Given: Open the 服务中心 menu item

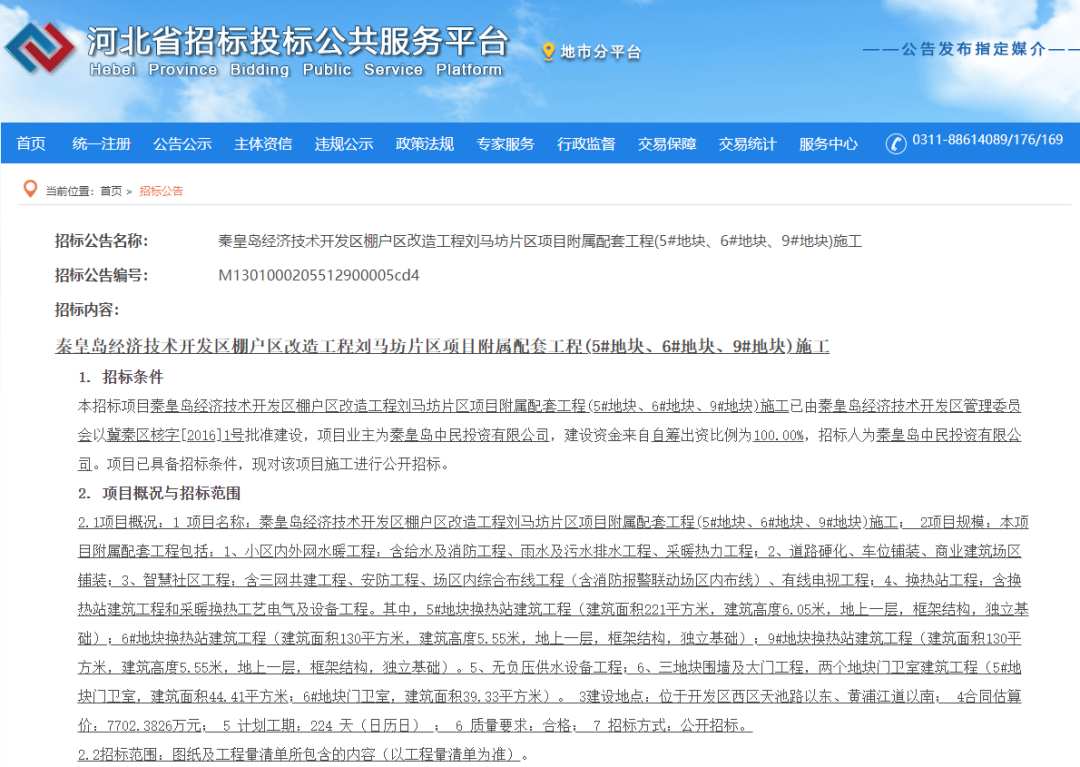Looking at the screenshot, I should [829, 144].
